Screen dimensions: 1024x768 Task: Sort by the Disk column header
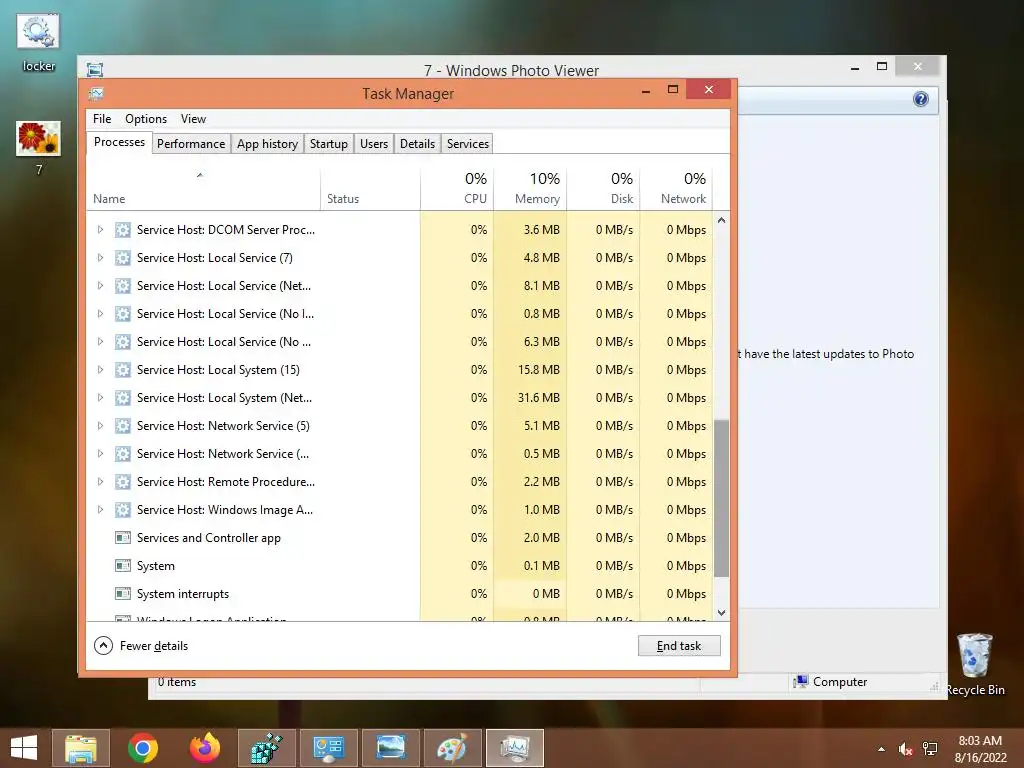[x=603, y=189]
